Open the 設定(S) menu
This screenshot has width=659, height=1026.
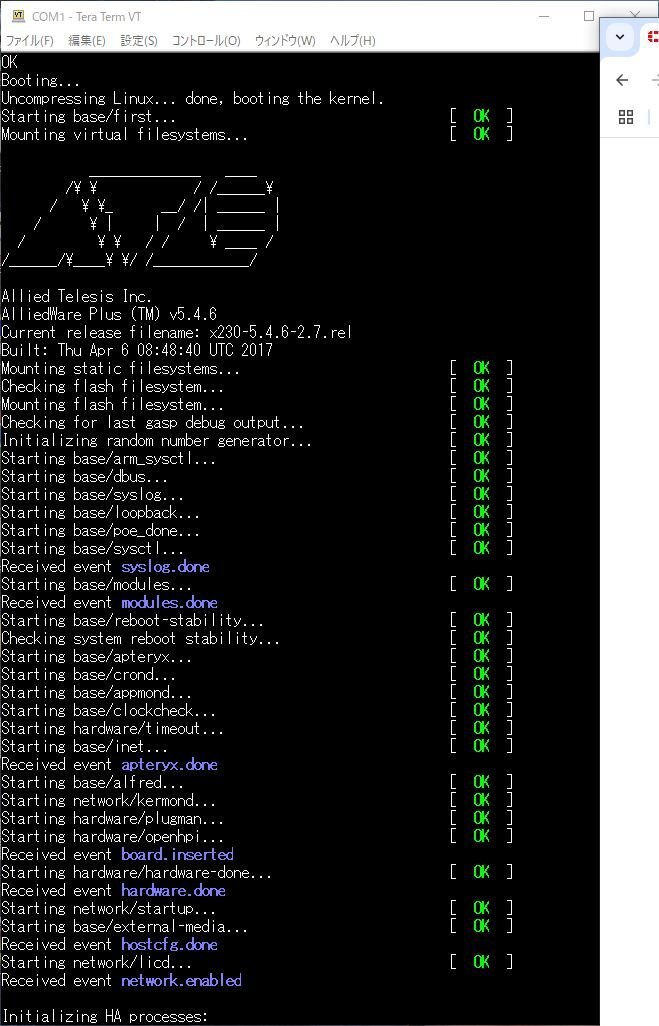[x=139, y=41]
